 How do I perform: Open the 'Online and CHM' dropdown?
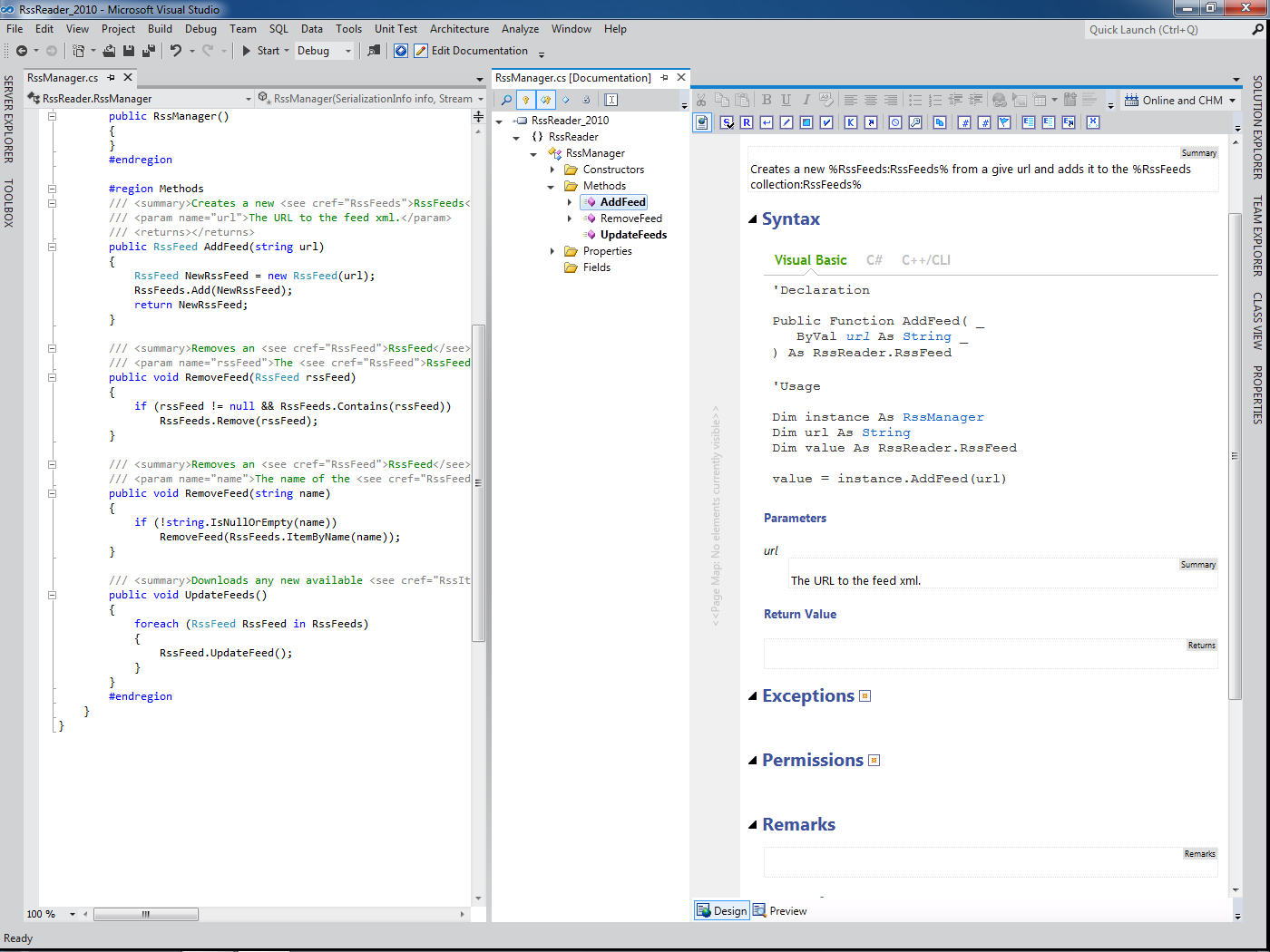click(x=1232, y=101)
